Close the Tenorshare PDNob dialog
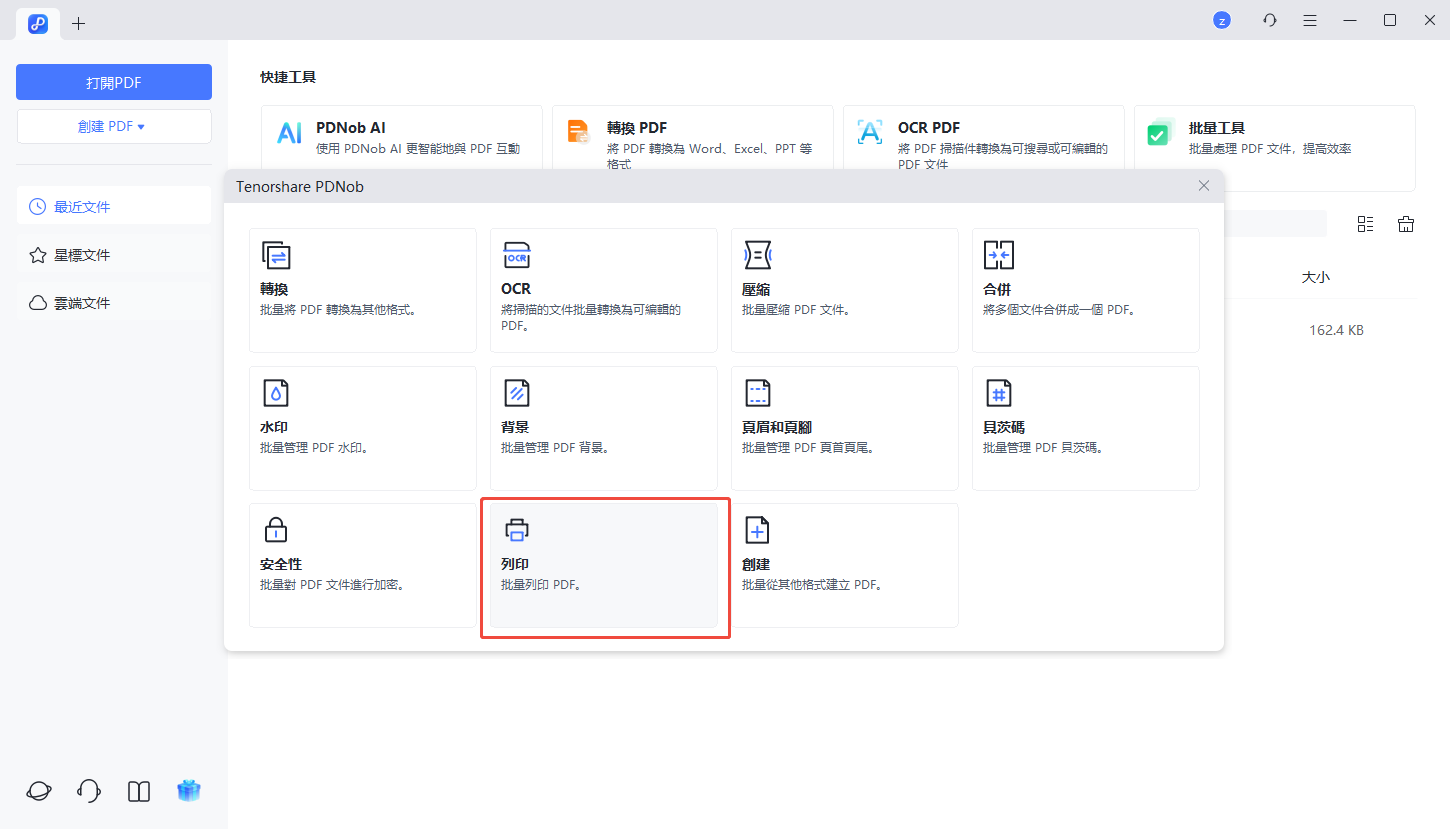The height and width of the screenshot is (829, 1450). tap(1204, 186)
